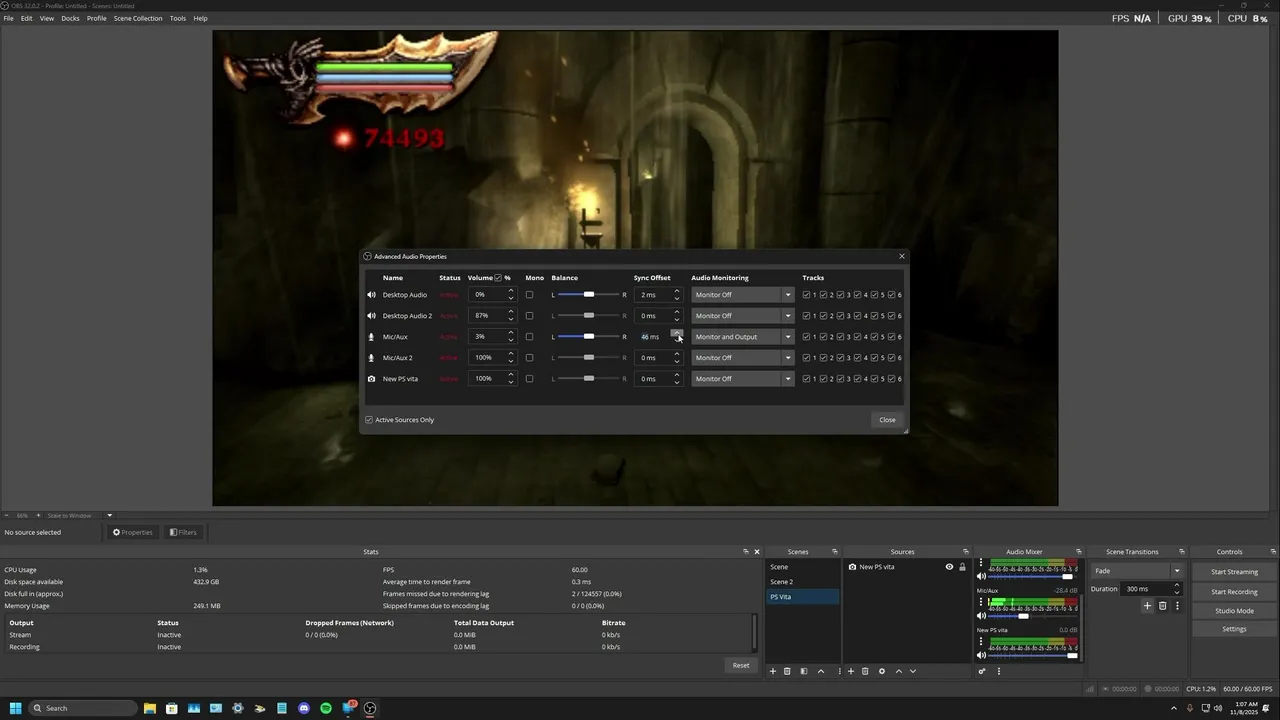Add a scene transition with plus icon
Image resolution: width=1280 pixels, height=720 pixels.
click(1148, 605)
